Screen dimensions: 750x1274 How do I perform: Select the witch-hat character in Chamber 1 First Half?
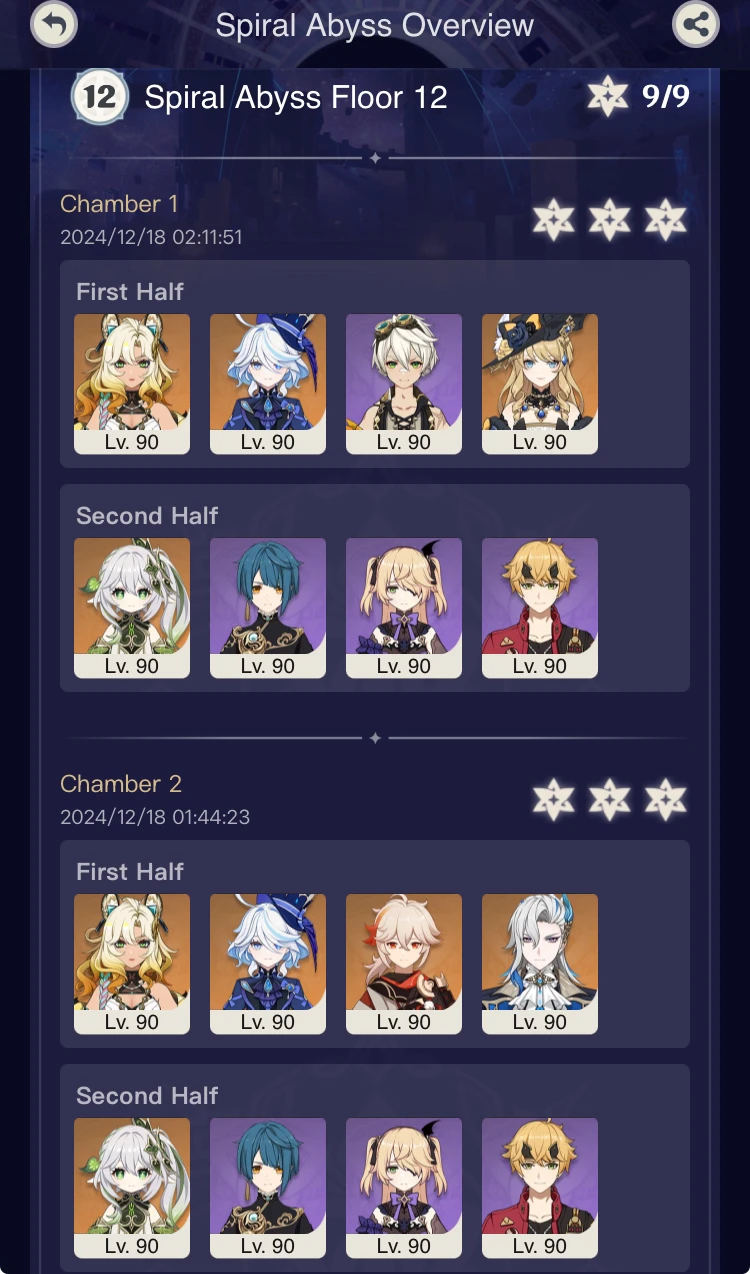tap(540, 384)
